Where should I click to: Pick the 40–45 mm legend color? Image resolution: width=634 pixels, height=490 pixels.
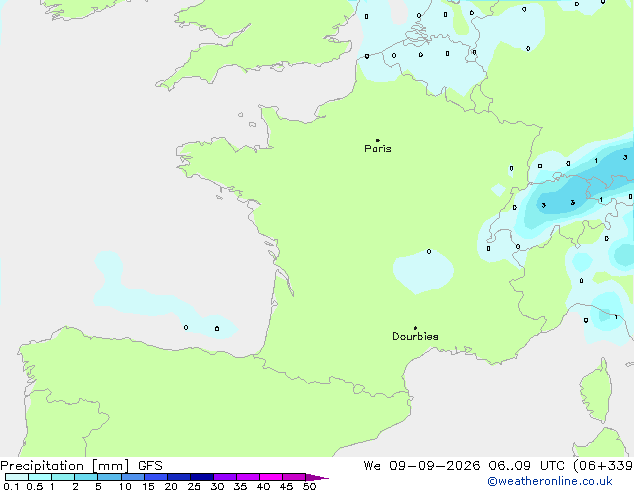pyautogui.click(x=271, y=477)
